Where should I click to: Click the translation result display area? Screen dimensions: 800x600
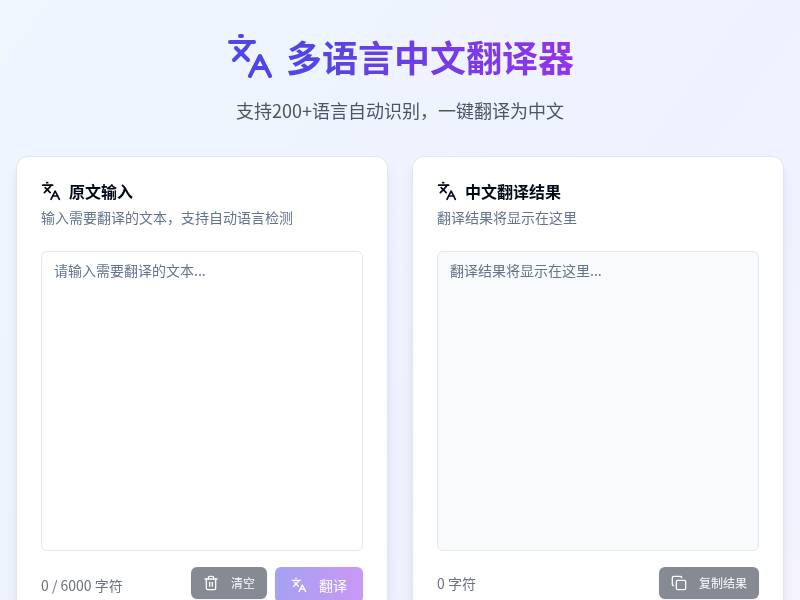[598, 400]
